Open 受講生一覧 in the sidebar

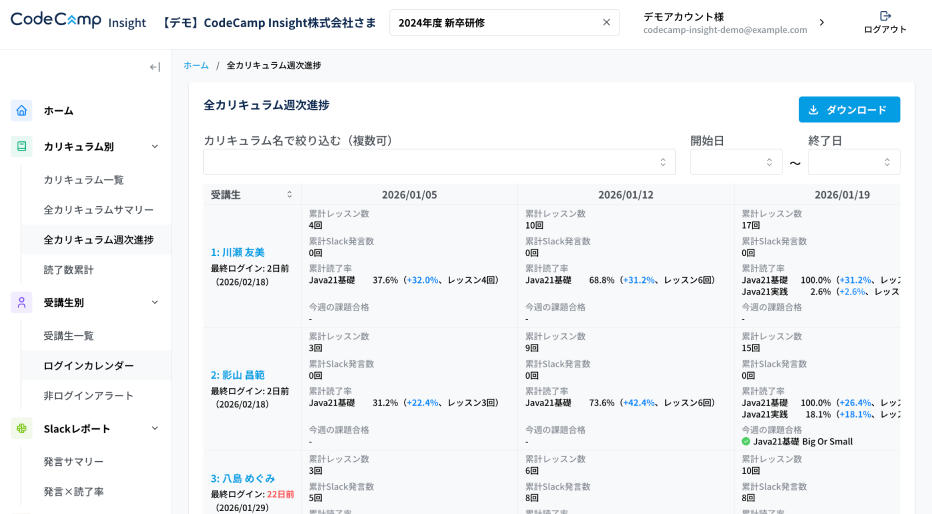[x=68, y=336]
